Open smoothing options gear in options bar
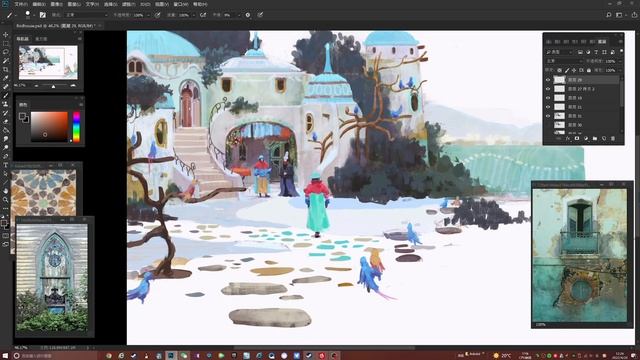Screen dimensions: 640x360 (247, 15)
